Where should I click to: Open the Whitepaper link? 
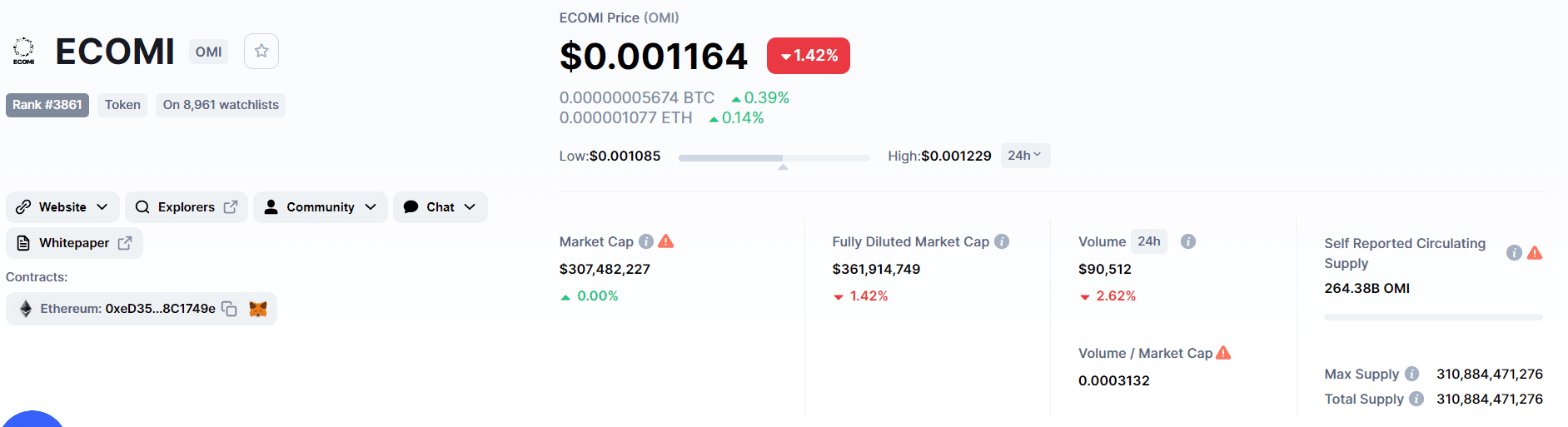pyautogui.click(x=74, y=243)
